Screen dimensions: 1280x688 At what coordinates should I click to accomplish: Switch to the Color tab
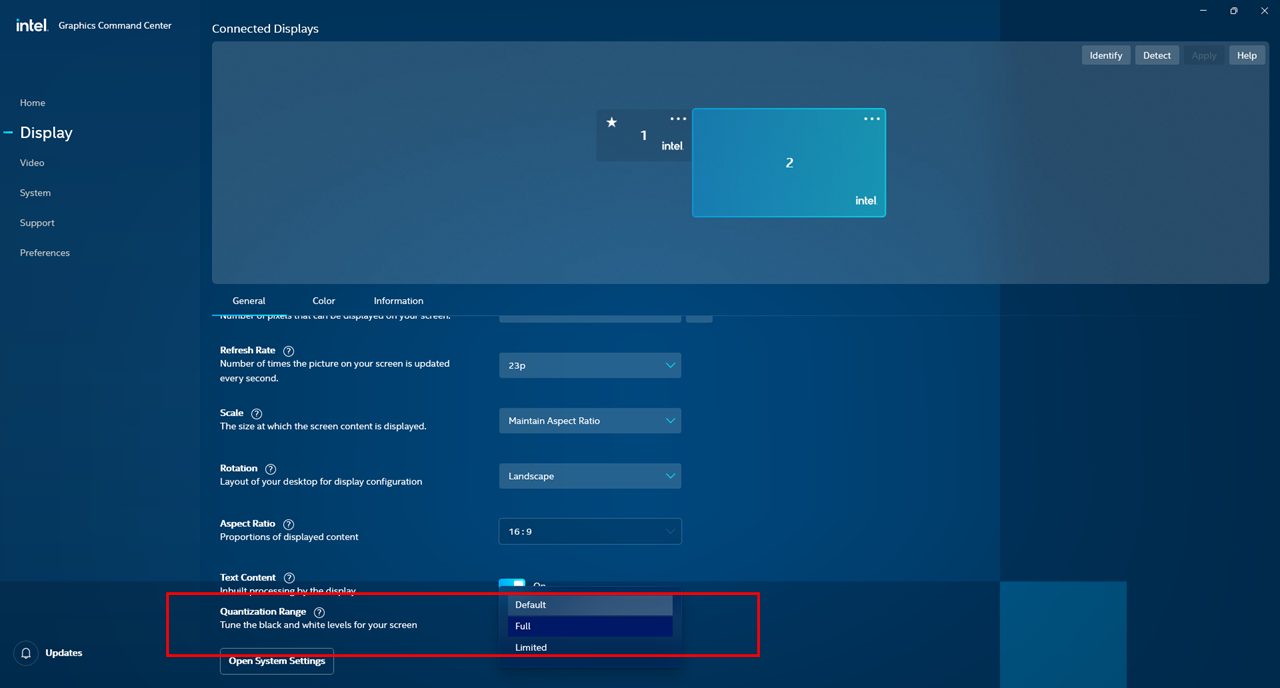(323, 301)
